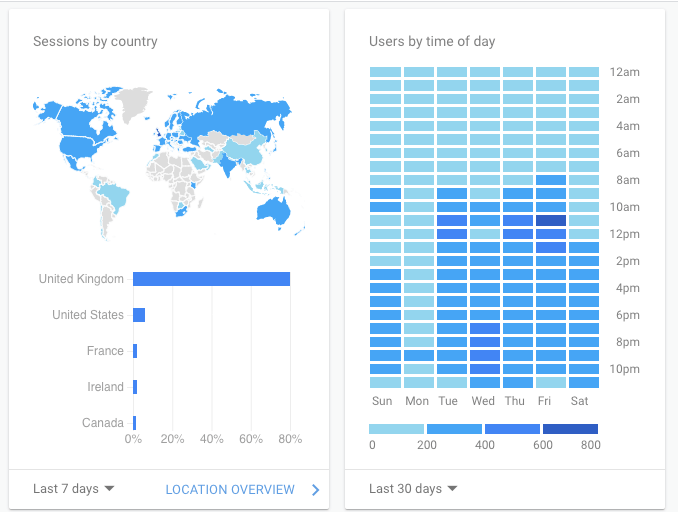Open the Last 30 days dropdown
The height and width of the screenshot is (512, 678).
coord(413,489)
